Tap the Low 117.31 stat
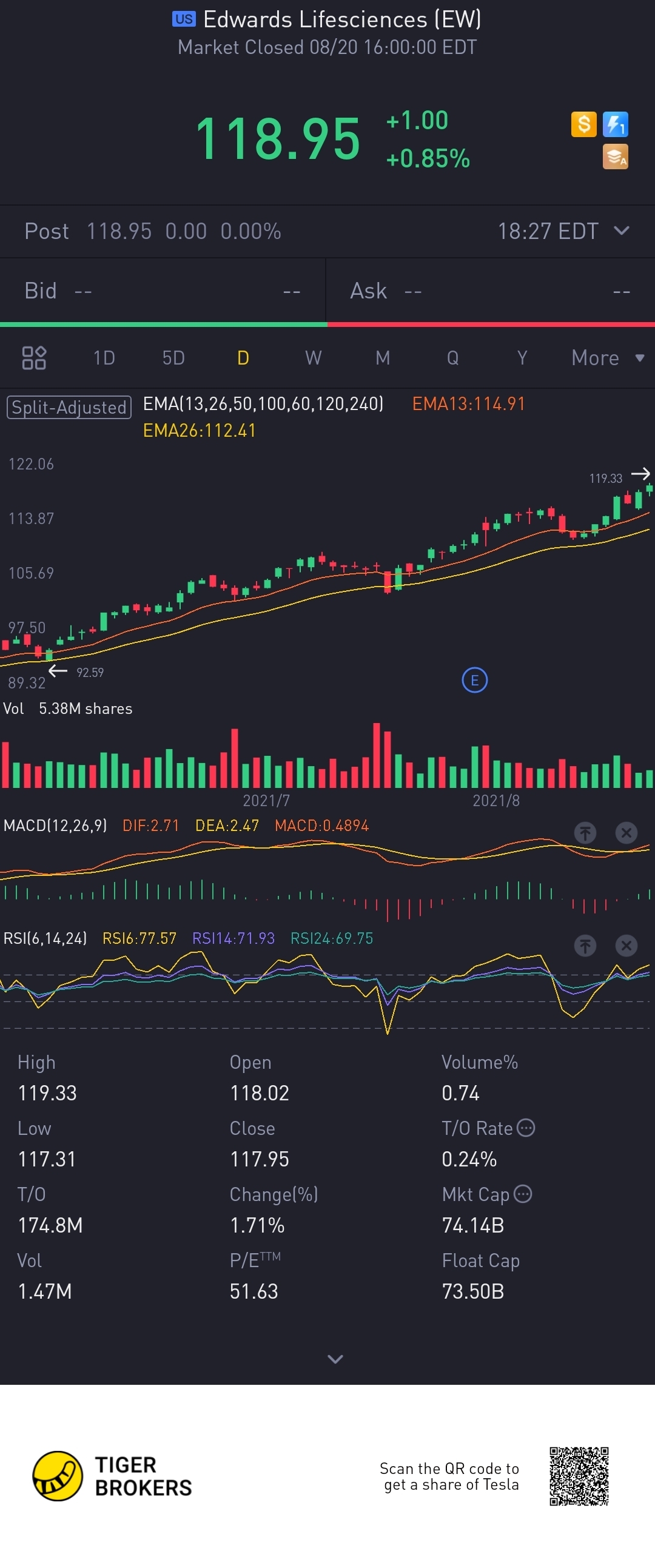This screenshot has width=655, height=1568. [x=47, y=1144]
